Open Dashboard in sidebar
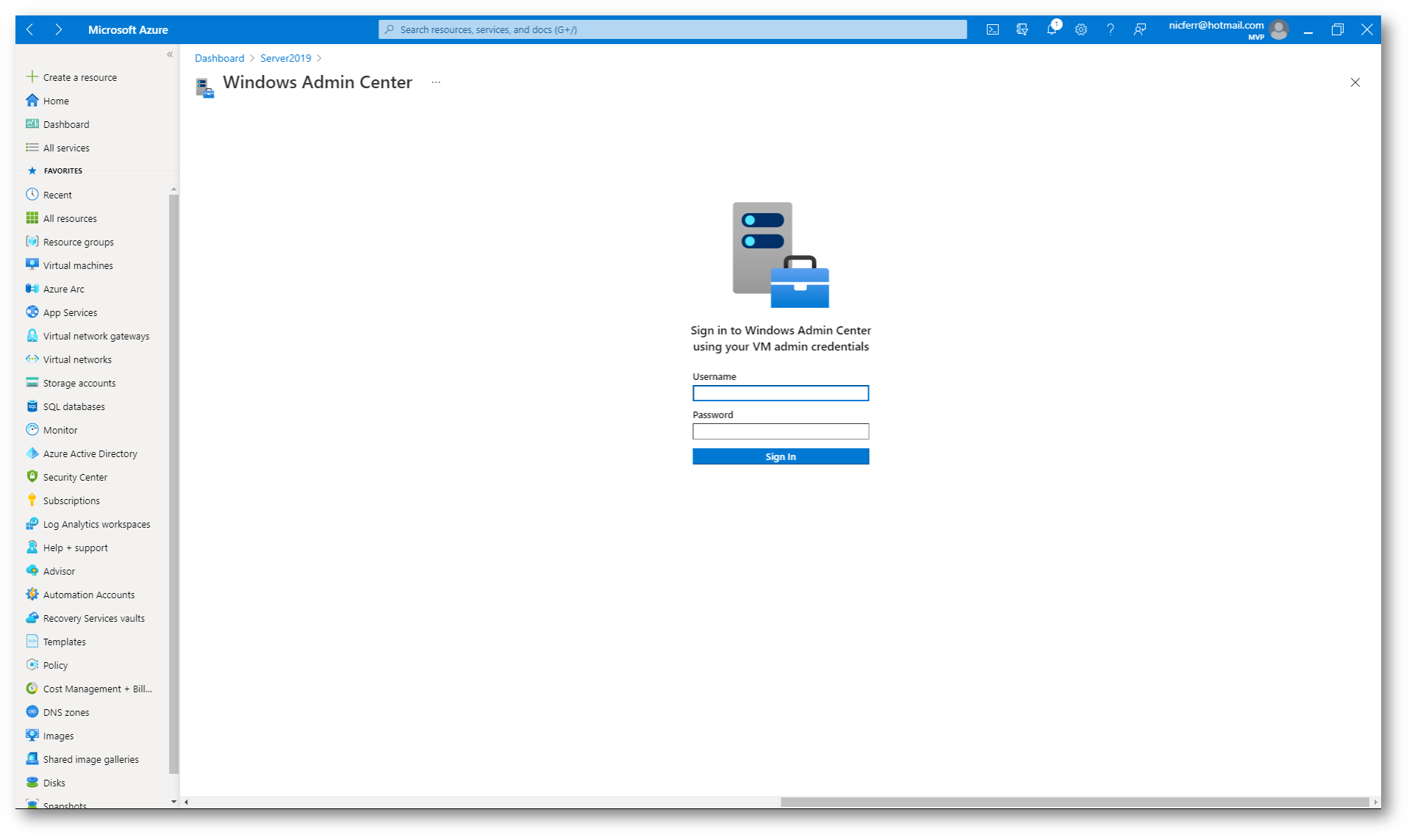Image resolution: width=1412 pixels, height=840 pixels. [x=58, y=124]
